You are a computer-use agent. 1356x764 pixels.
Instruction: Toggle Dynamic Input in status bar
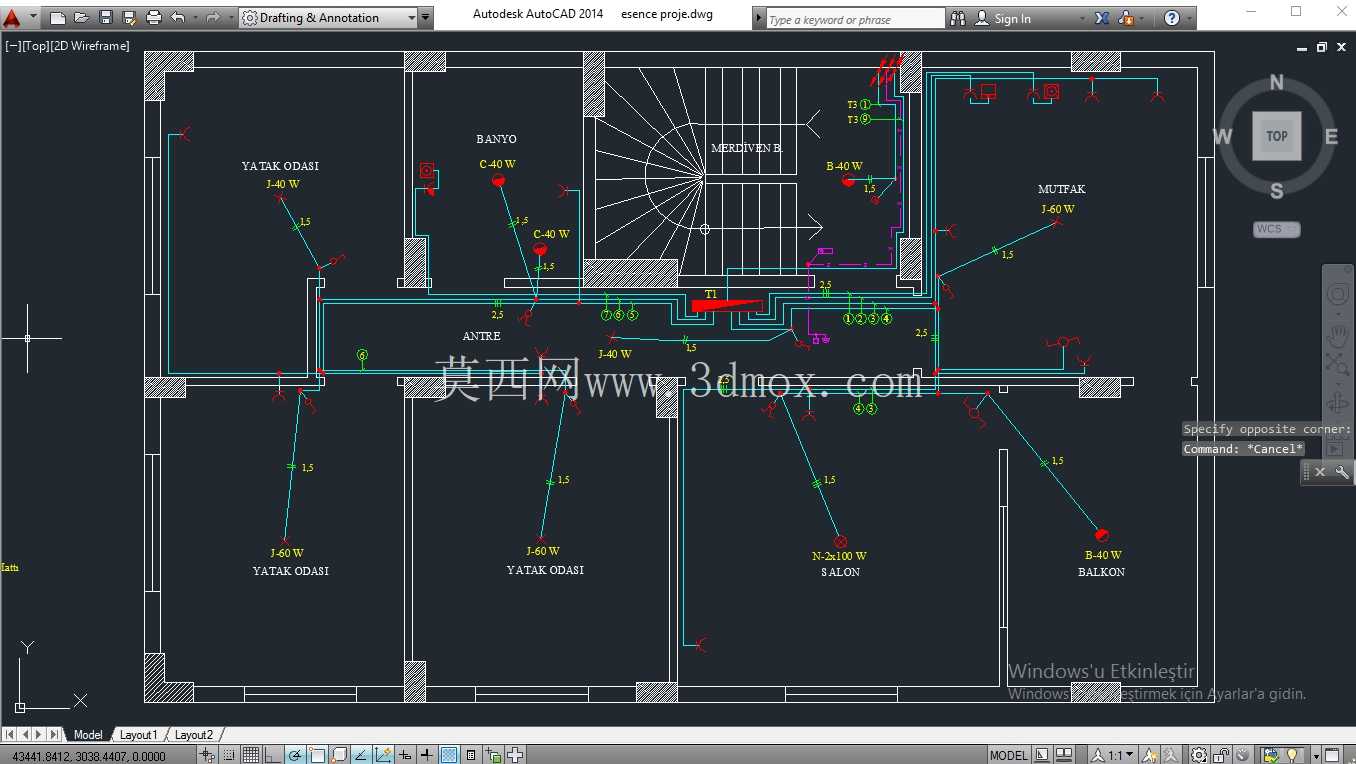(x=405, y=755)
